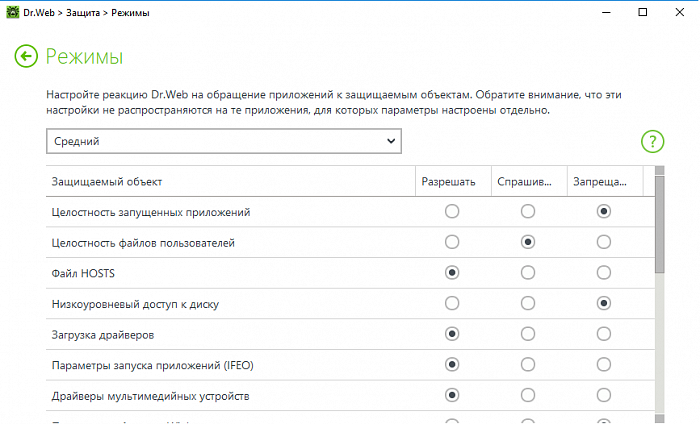Image resolution: width=700 pixels, height=424 pixels.
Task: Open help via green question mark icon
Action: coord(652,141)
